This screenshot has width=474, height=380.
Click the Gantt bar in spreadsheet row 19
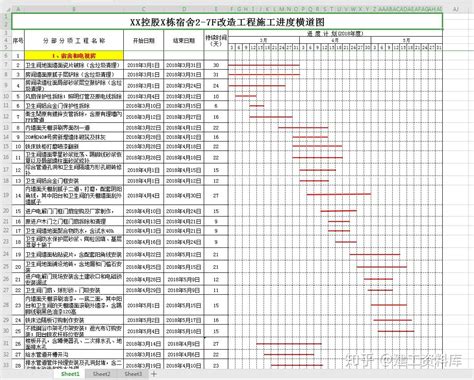(x=339, y=194)
